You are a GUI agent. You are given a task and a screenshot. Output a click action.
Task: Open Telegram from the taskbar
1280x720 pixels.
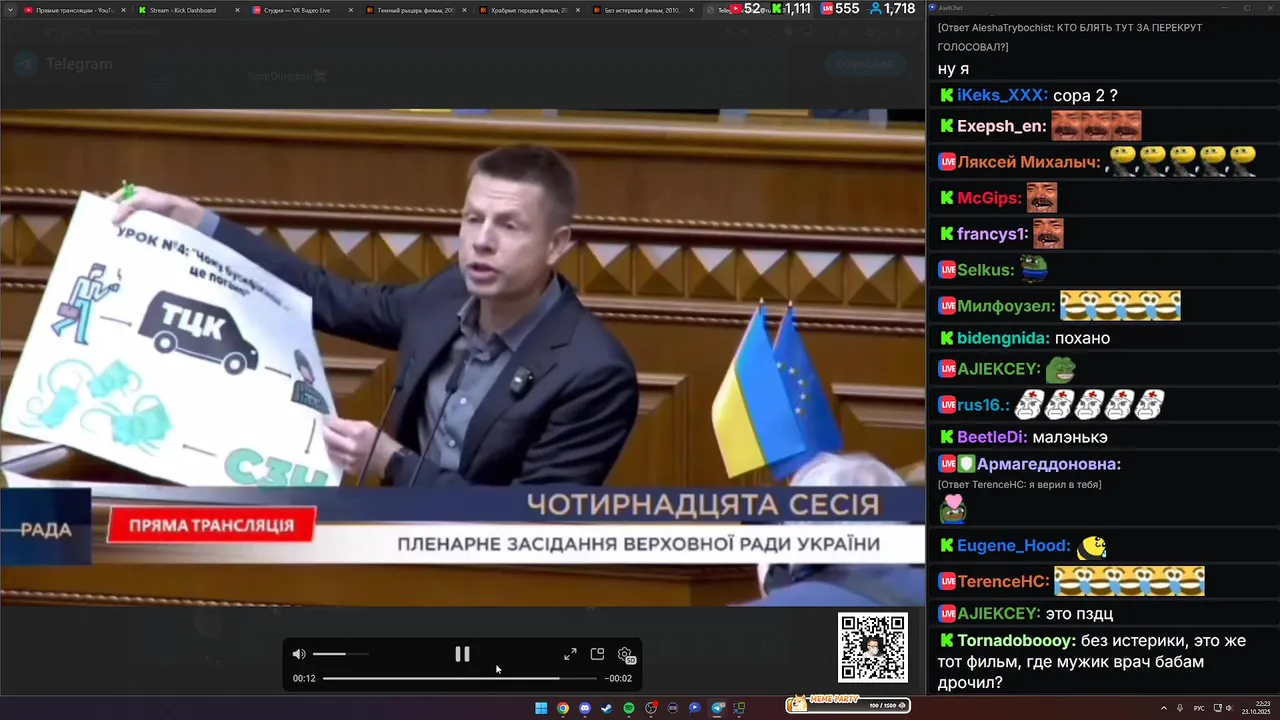[x=717, y=708]
